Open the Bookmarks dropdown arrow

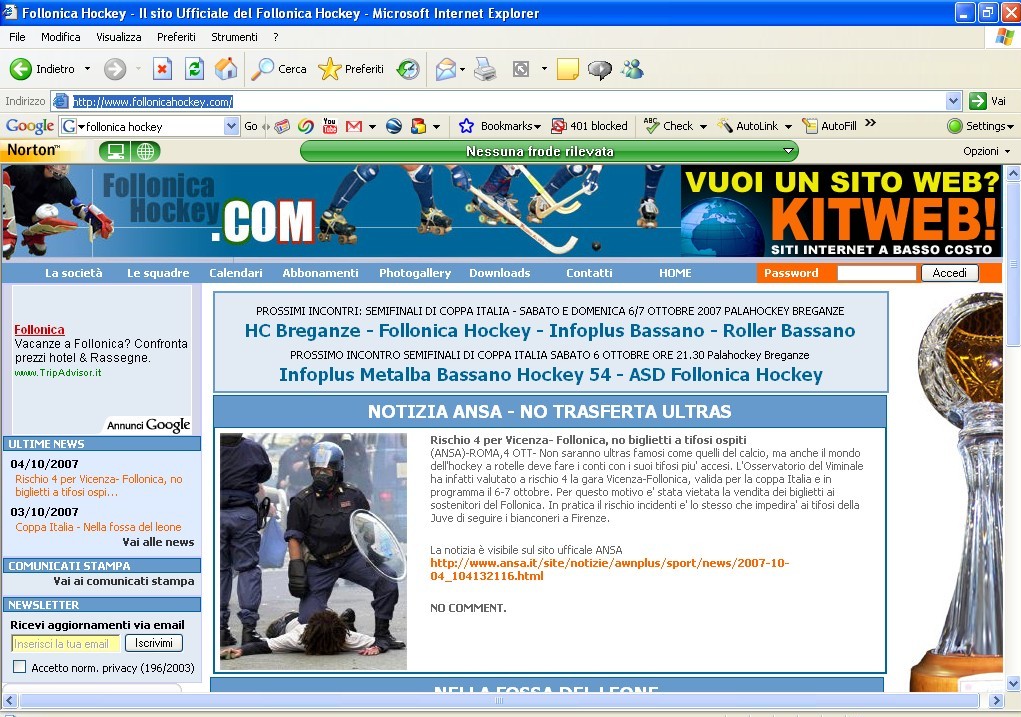tap(537, 126)
